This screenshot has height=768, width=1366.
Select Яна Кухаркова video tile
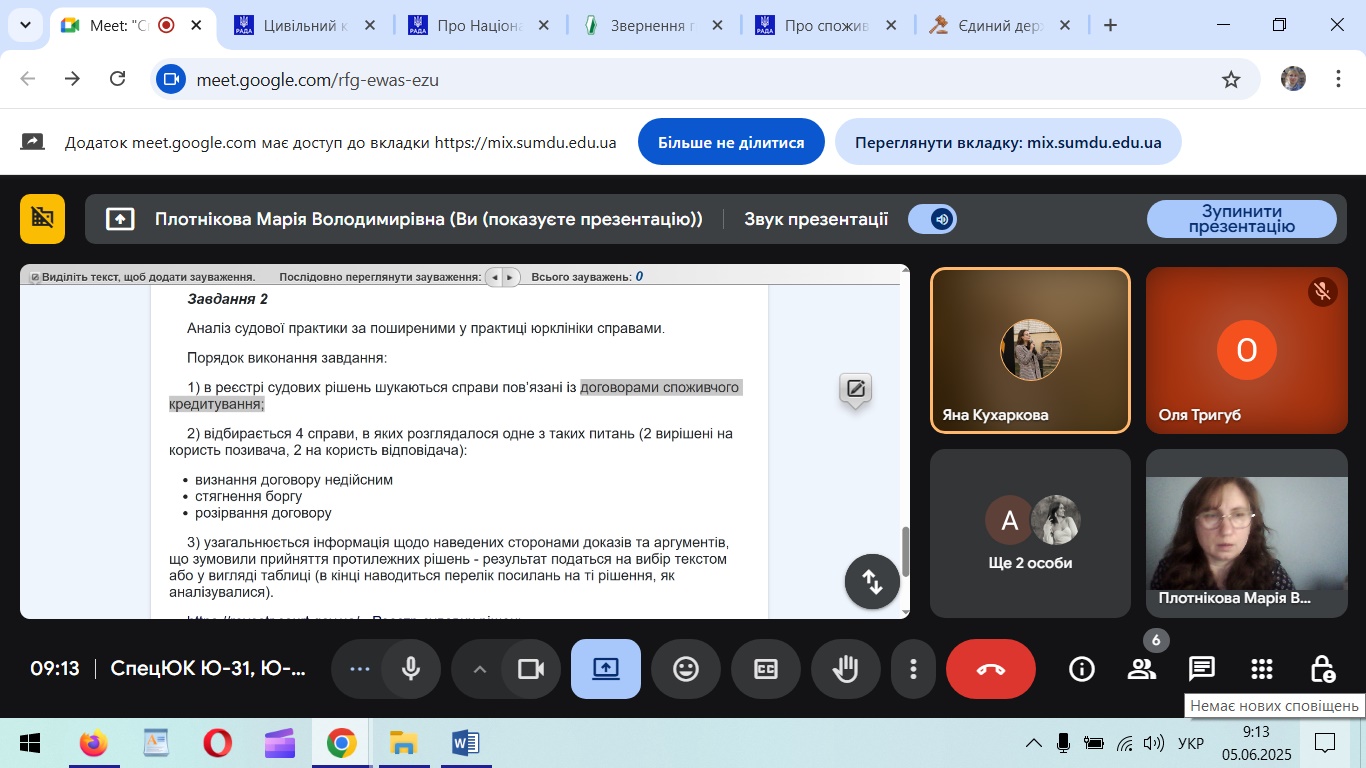[x=1030, y=350]
